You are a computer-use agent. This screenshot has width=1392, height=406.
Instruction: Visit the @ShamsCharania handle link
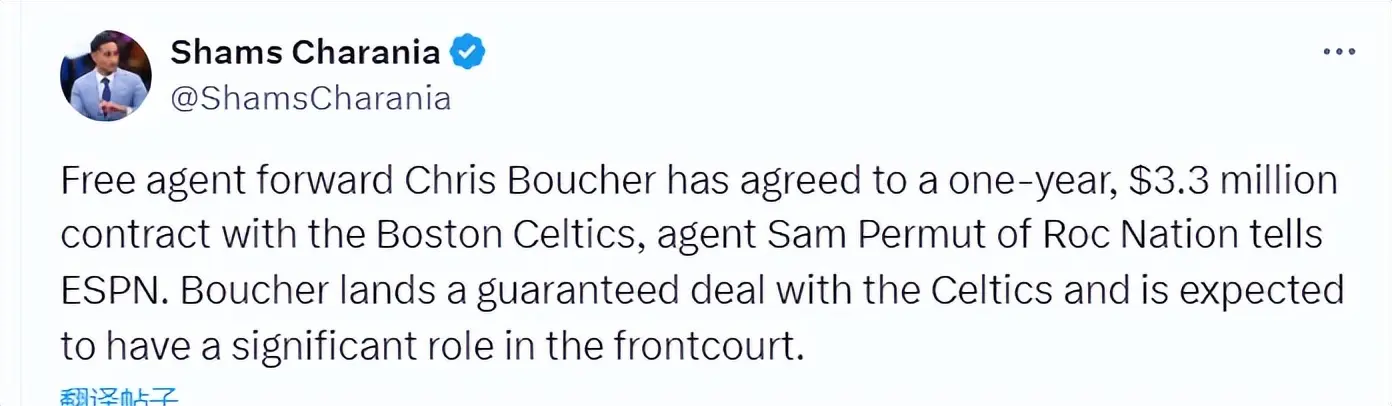click(311, 98)
